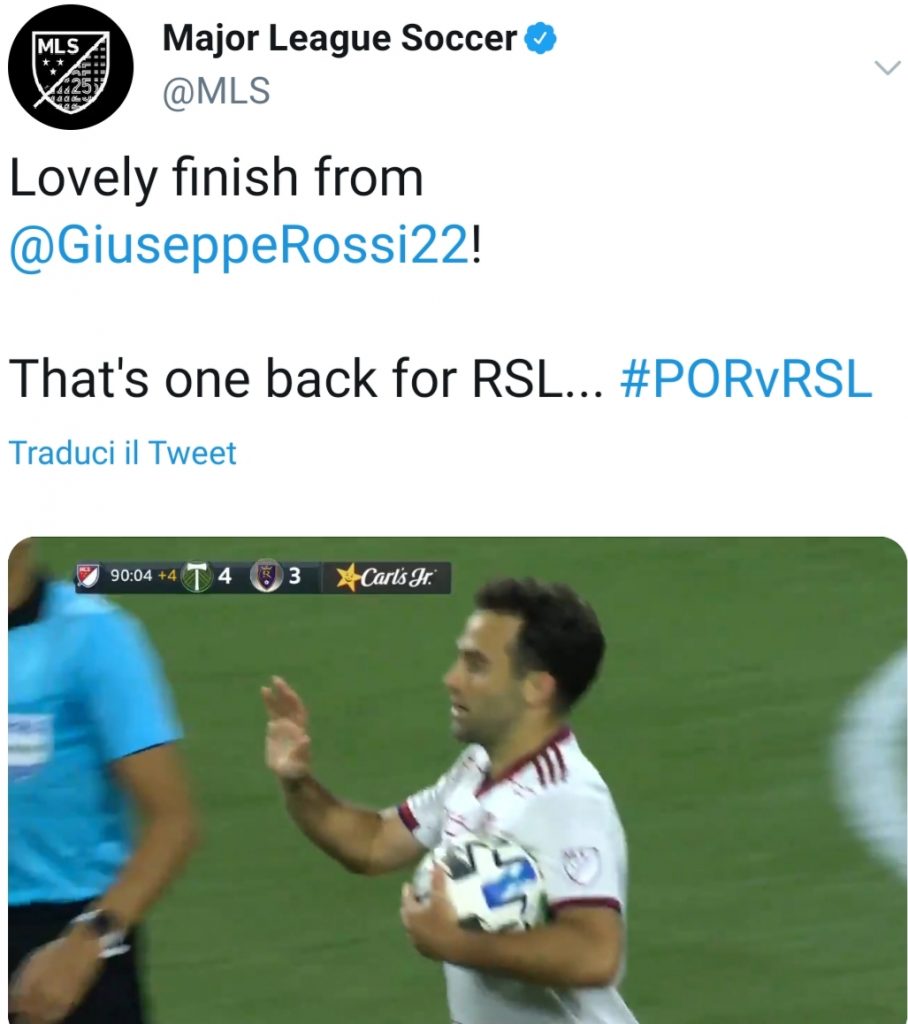Open the @GiuseppeRossi22 mention

point(238,246)
